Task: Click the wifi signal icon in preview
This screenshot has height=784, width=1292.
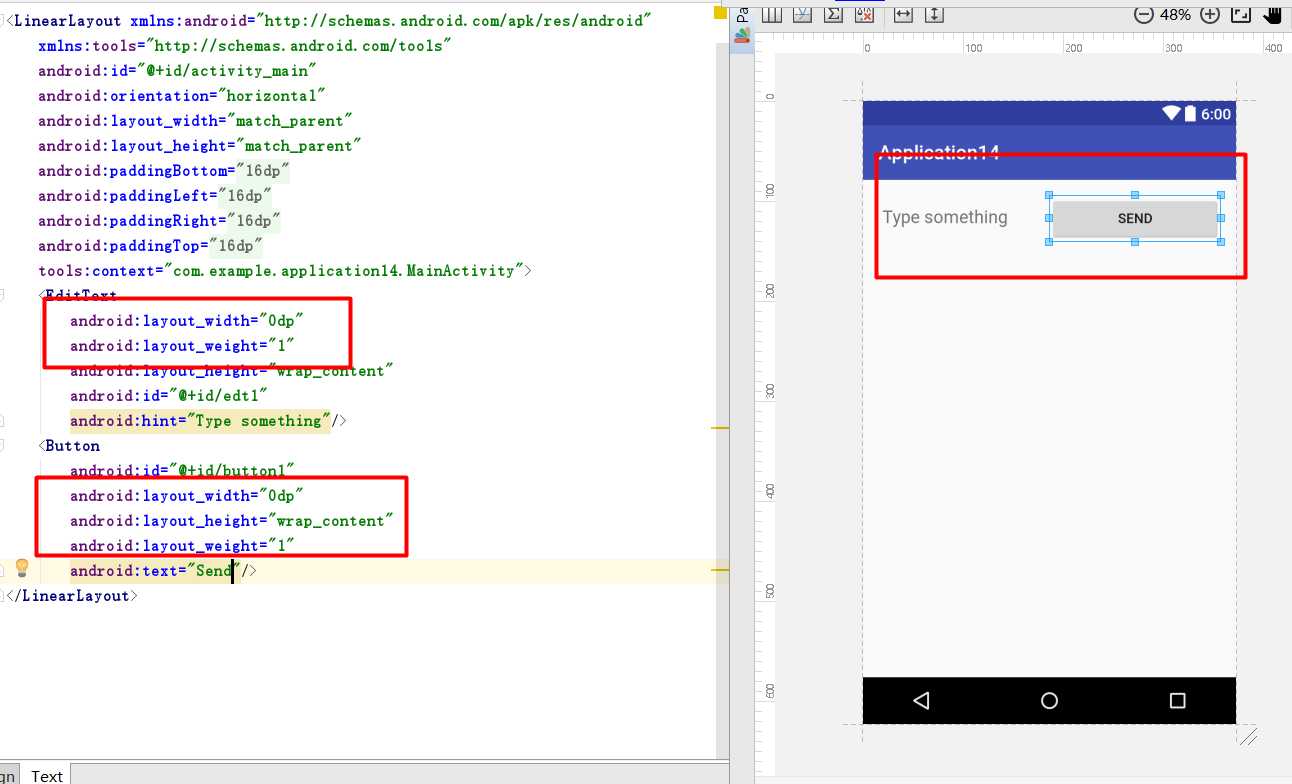Action: 1172,114
